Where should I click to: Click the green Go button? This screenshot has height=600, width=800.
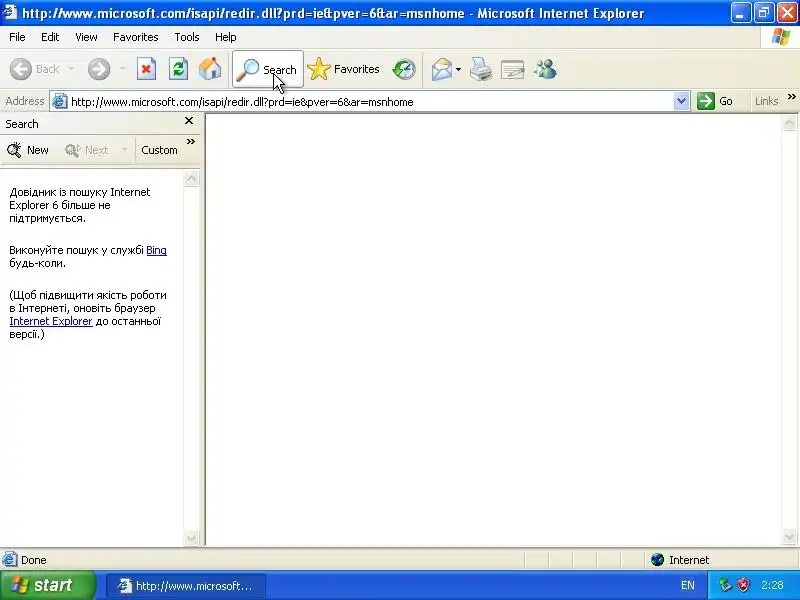[716, 101]
